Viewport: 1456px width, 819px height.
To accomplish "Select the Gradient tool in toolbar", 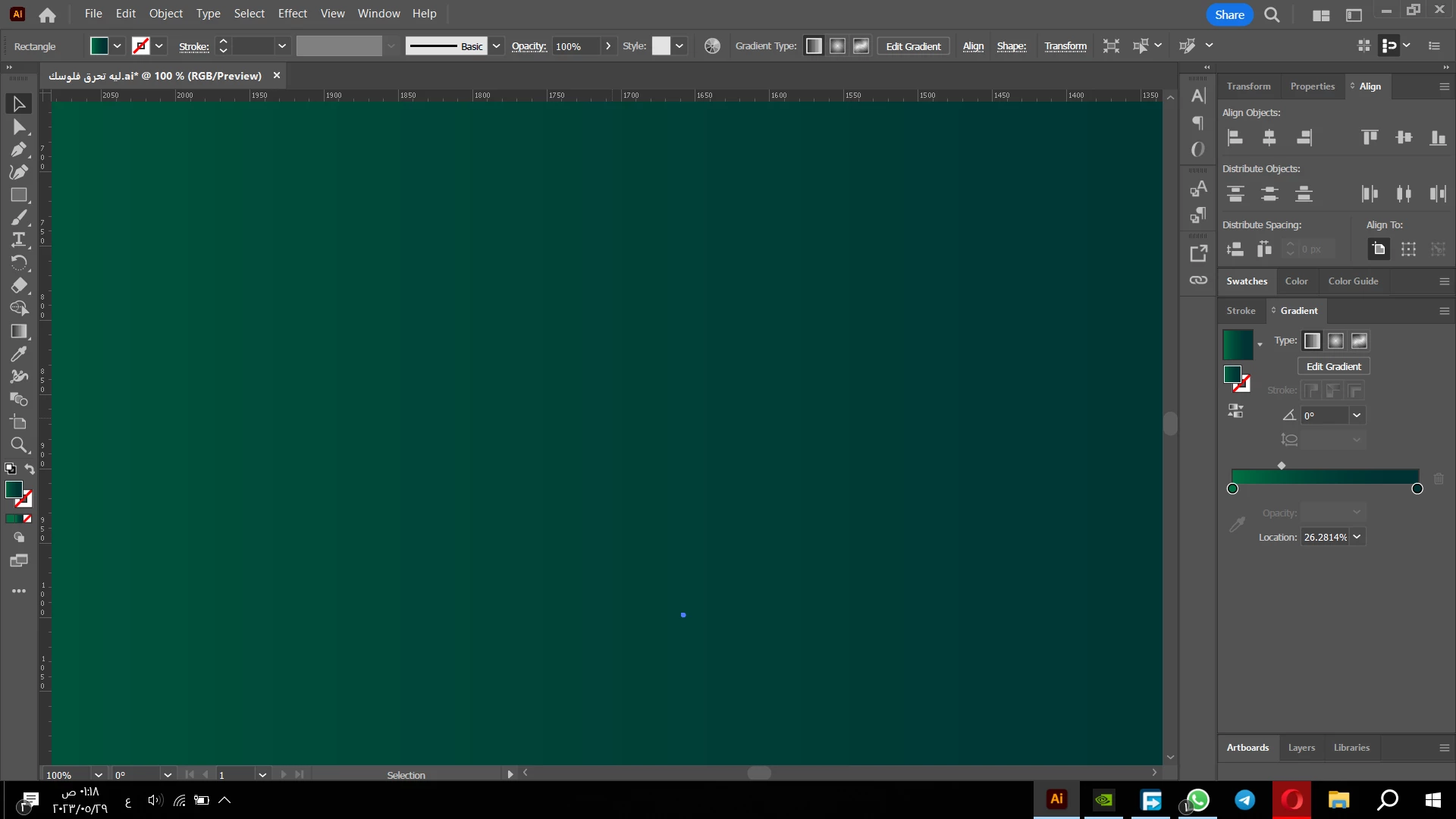I will 19,331.
